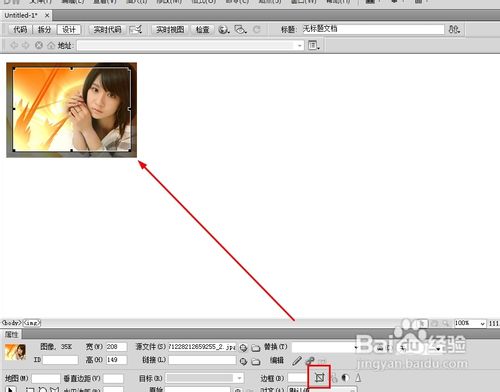Click the preview in browser globe icon
Viewport: 500px width, 392px height.
(224, 30)
